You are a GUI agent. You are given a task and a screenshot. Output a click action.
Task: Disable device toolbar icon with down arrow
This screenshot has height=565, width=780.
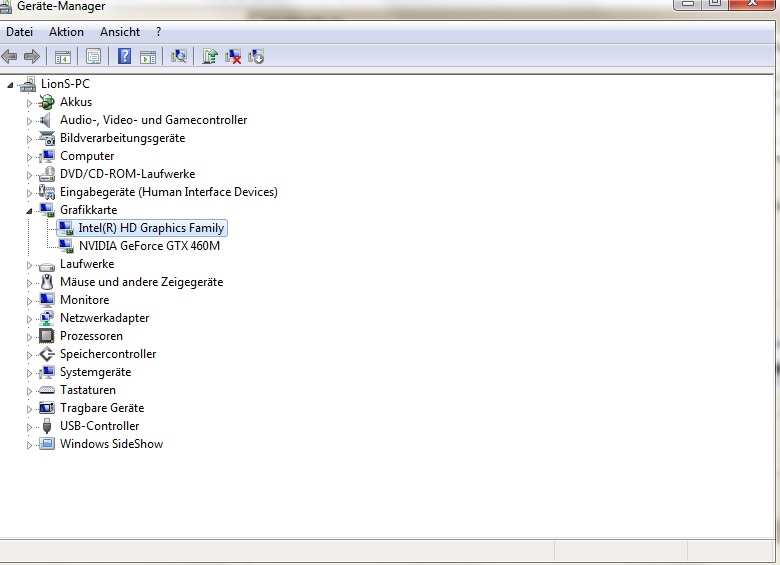coord(256,56)
